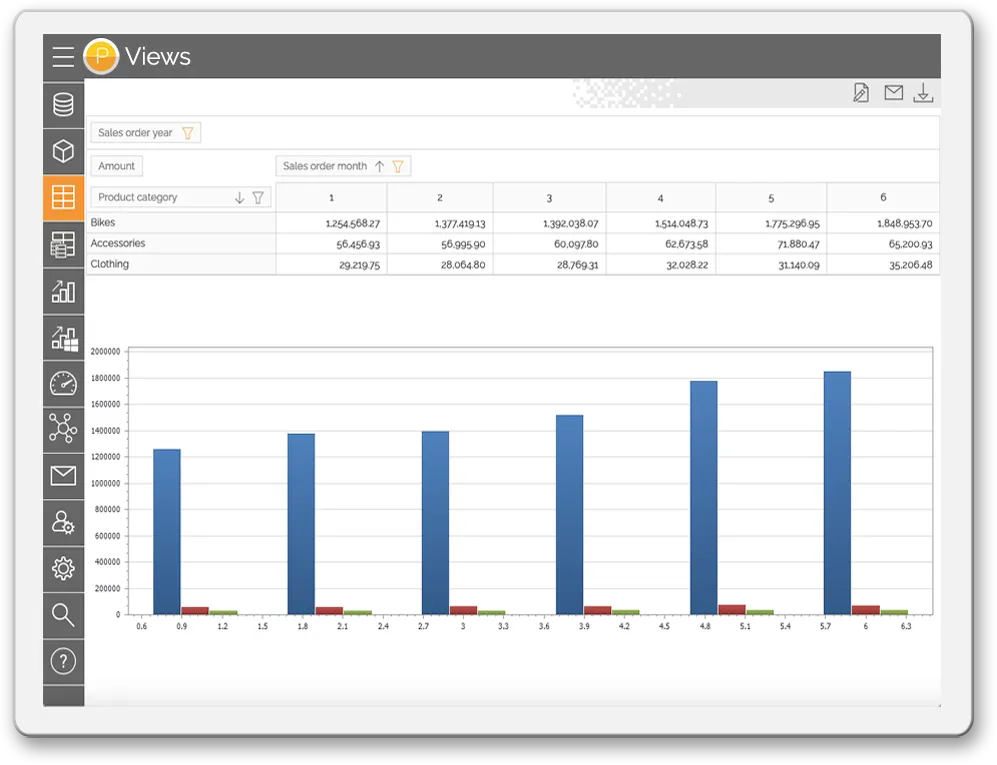This screenshot has width=997, height=765.
Task: Open the bar chart icon in sidebar
Action: pyautogui.click(x=63, y=290)
